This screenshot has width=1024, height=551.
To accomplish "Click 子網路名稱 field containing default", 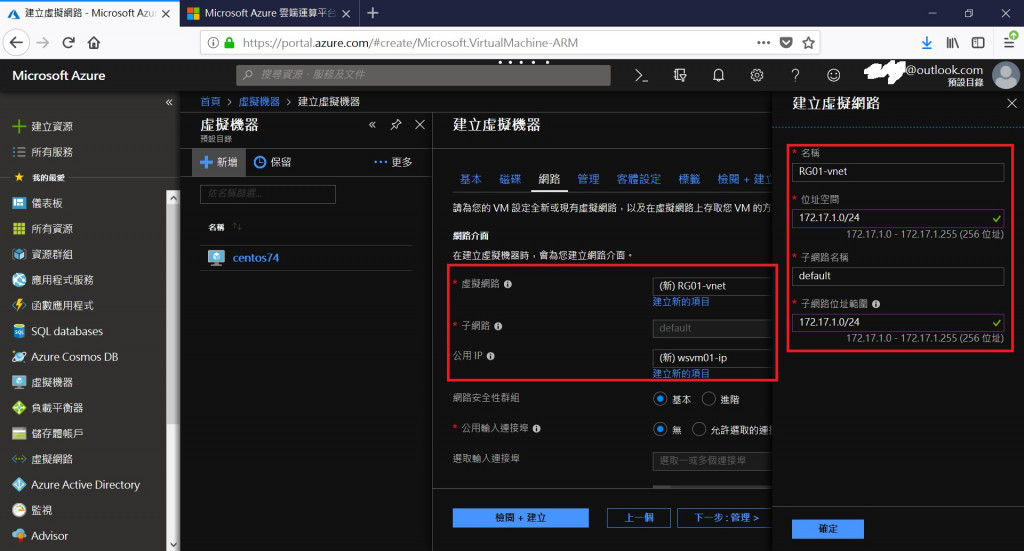I will [x=898, y=276].
